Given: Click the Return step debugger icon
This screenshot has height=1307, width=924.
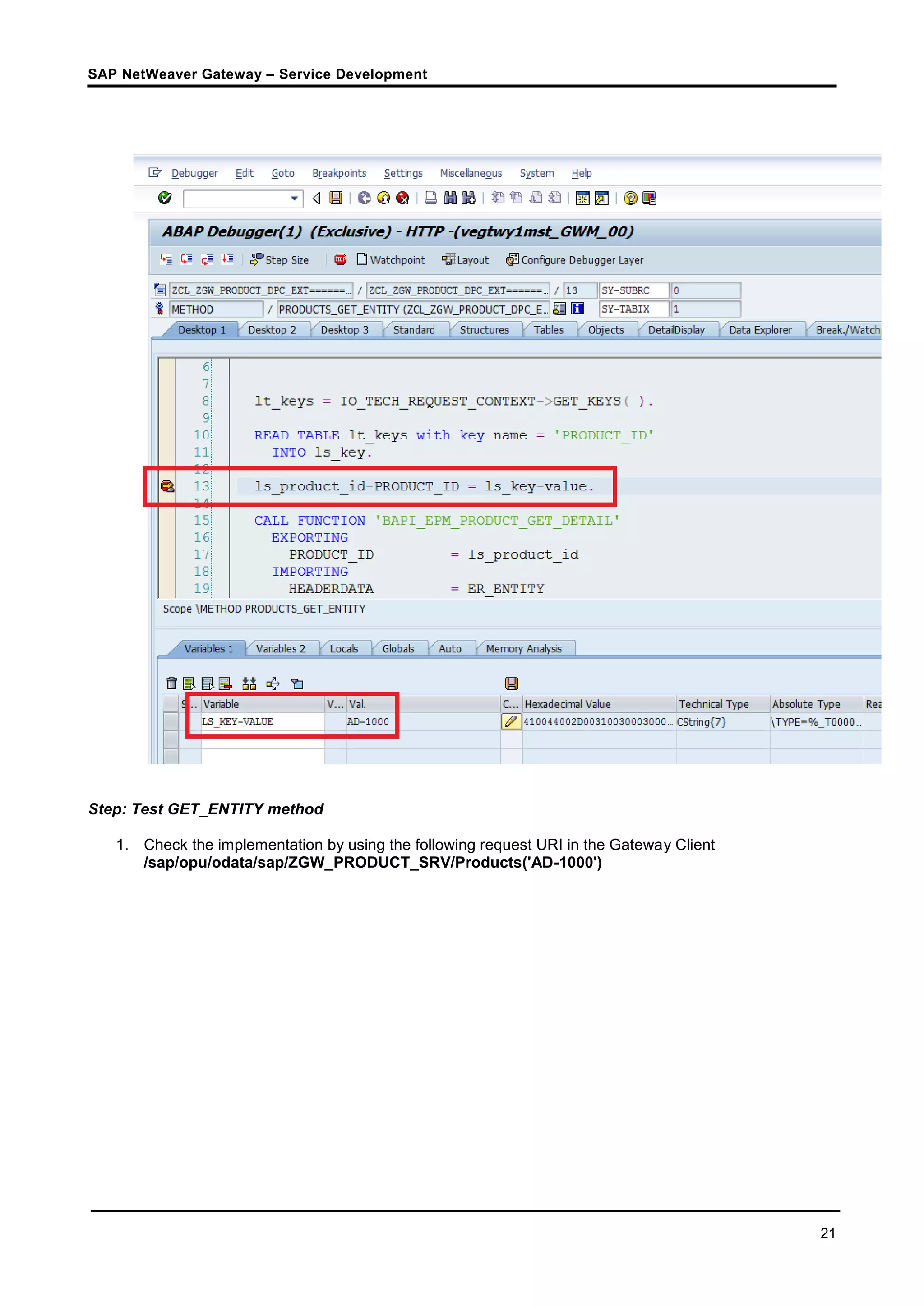Looking at the screenshot, I should [207, 259].
